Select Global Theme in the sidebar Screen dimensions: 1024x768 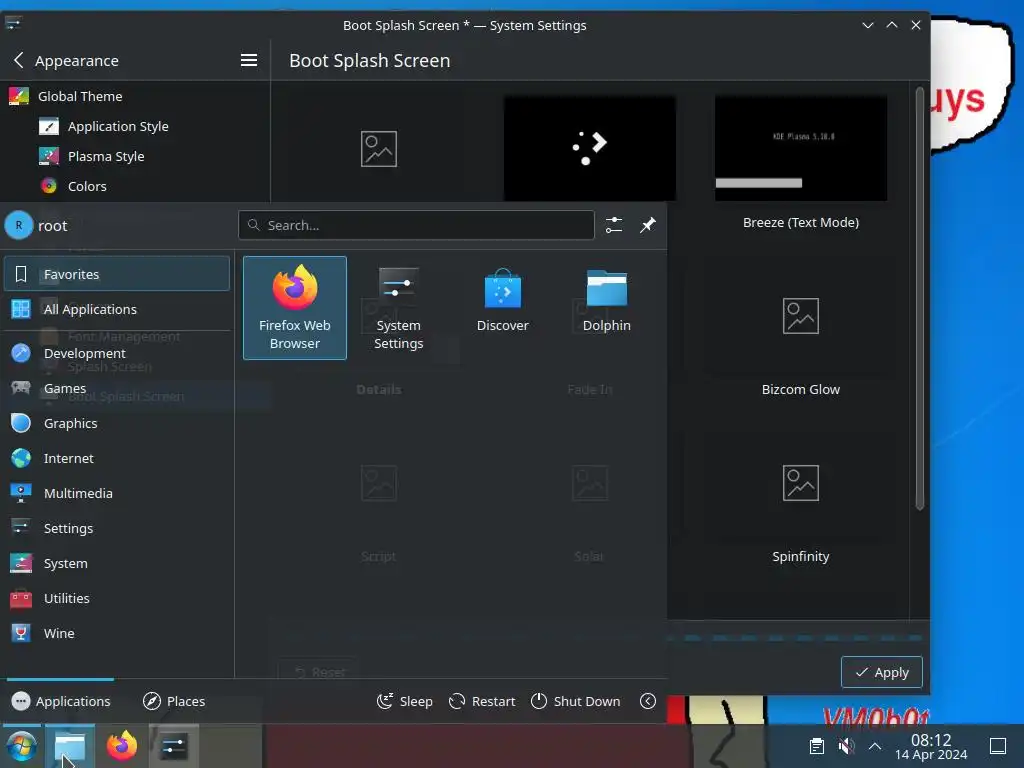pos(135,96)
